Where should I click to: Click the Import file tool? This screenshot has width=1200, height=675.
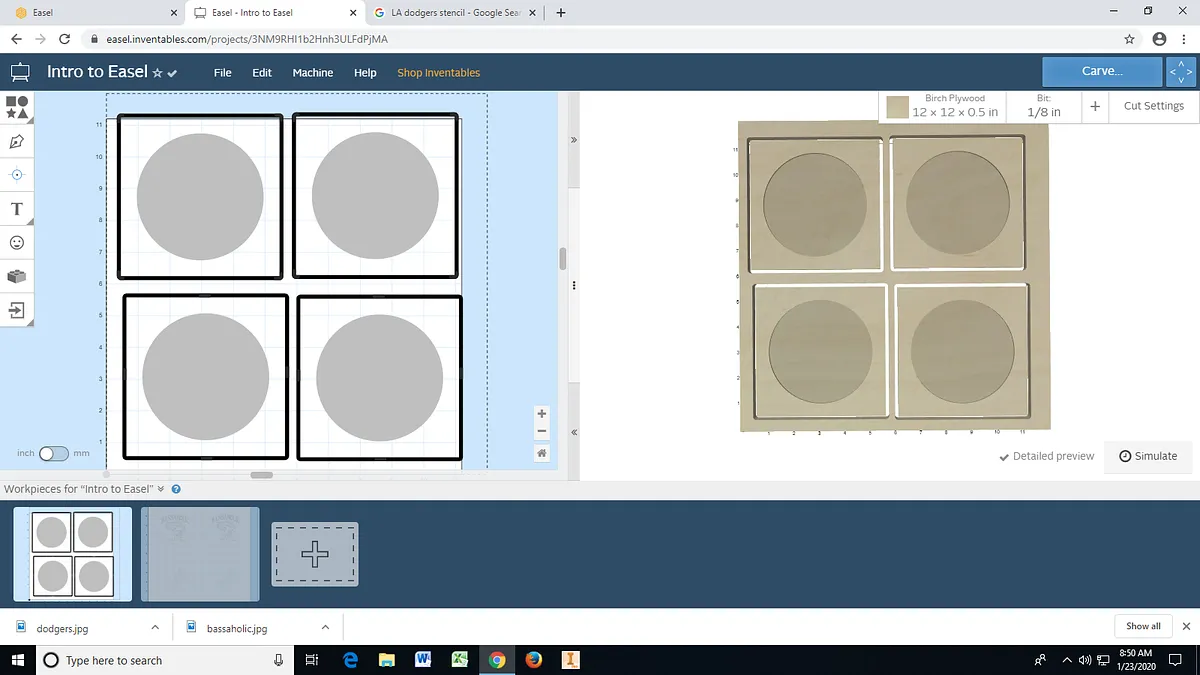tap(17, 311)
